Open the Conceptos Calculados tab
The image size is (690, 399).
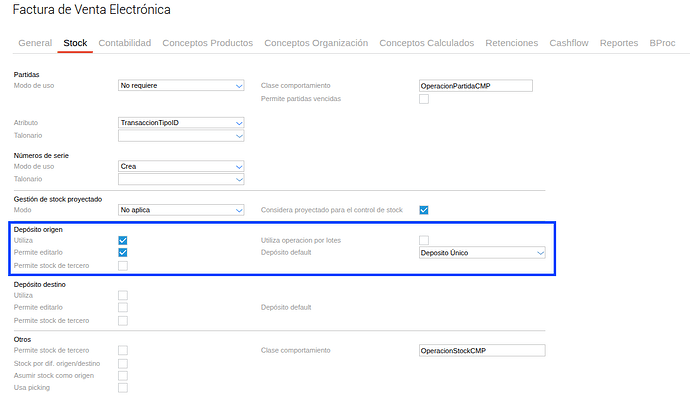tap(426, 43)
